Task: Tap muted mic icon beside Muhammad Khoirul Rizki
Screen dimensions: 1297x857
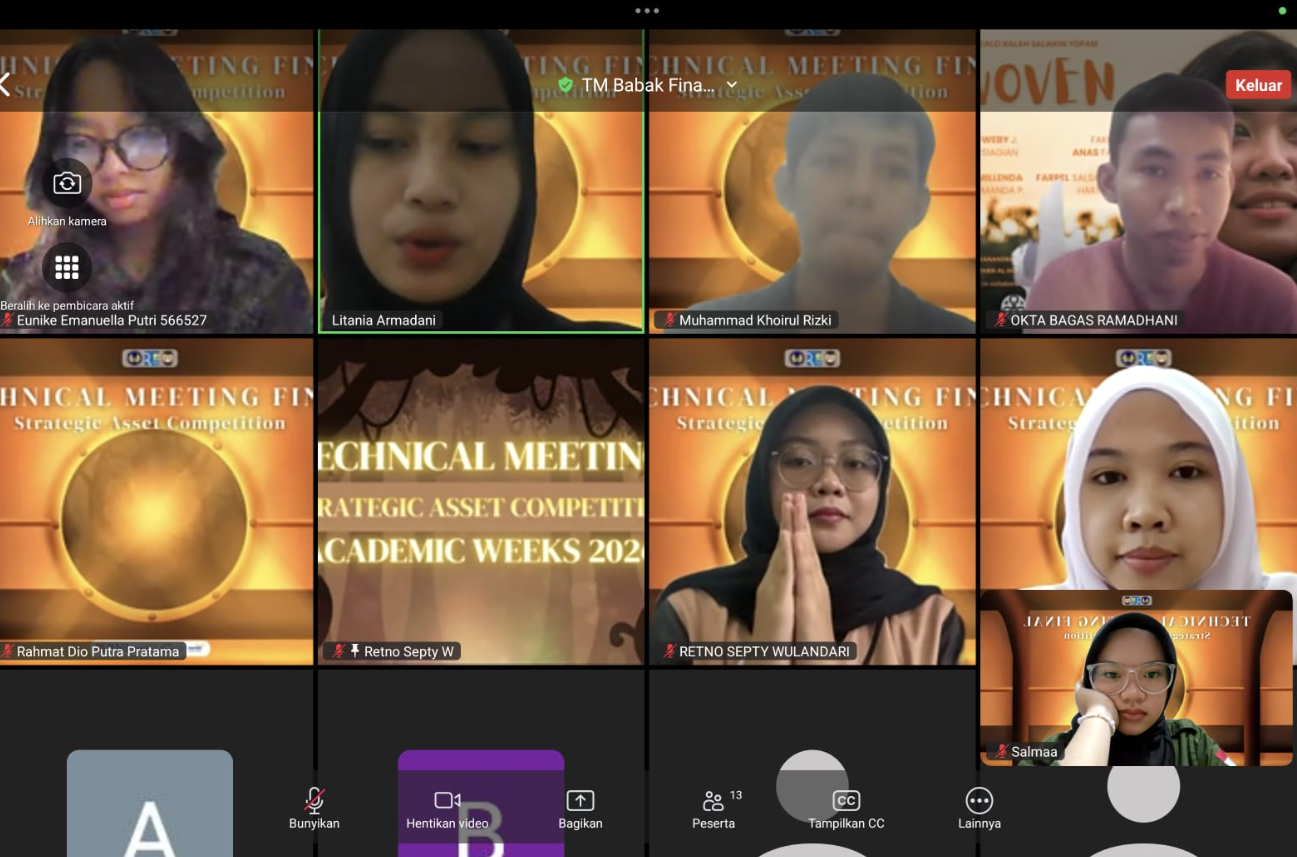Action: pyautogui.click(x=669, y=320)
